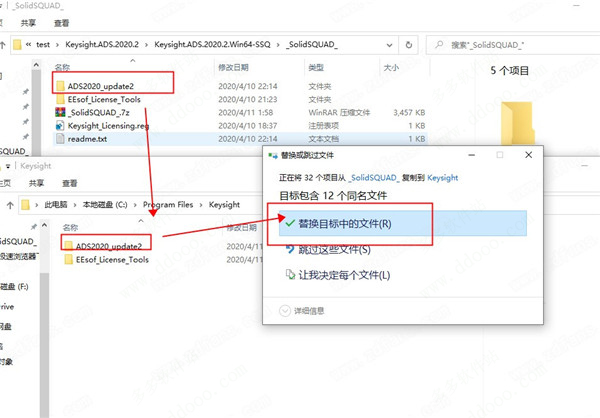Viewport: 600px width, 418px height.
Task: Click chevron after Program Files in Keysight breadcrumb
Action: 201,205
